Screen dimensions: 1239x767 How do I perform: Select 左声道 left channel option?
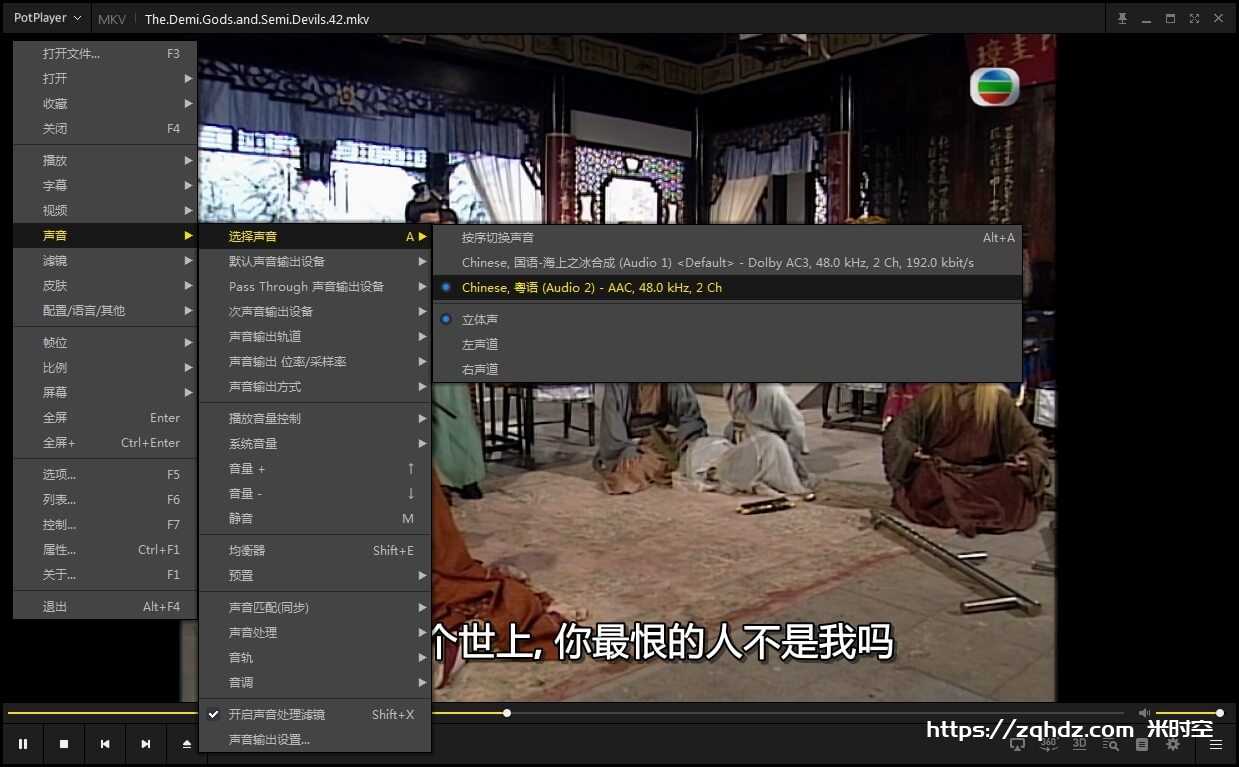click(727, 344)
